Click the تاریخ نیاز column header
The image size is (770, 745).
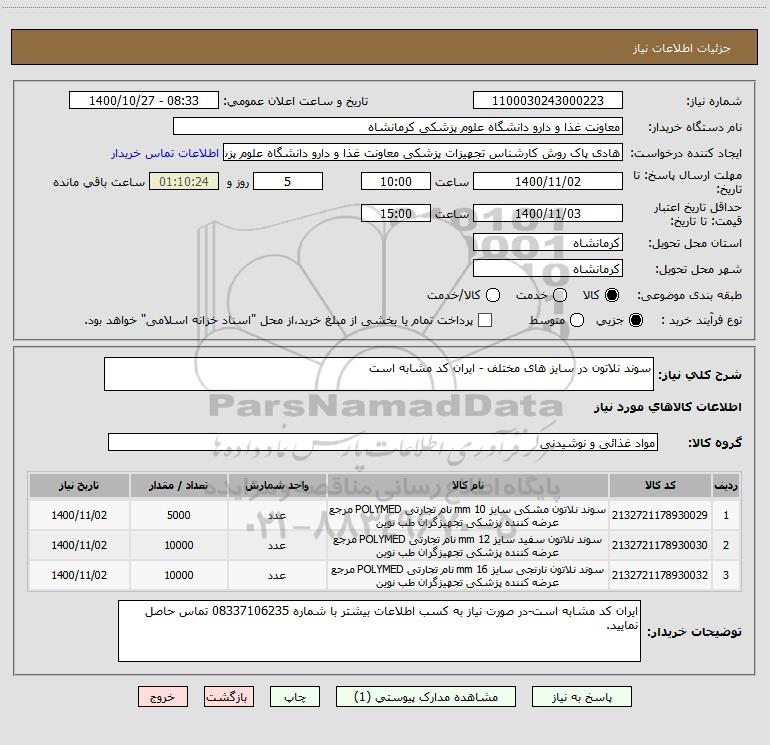pyautogui.click(x=79, y=486)
